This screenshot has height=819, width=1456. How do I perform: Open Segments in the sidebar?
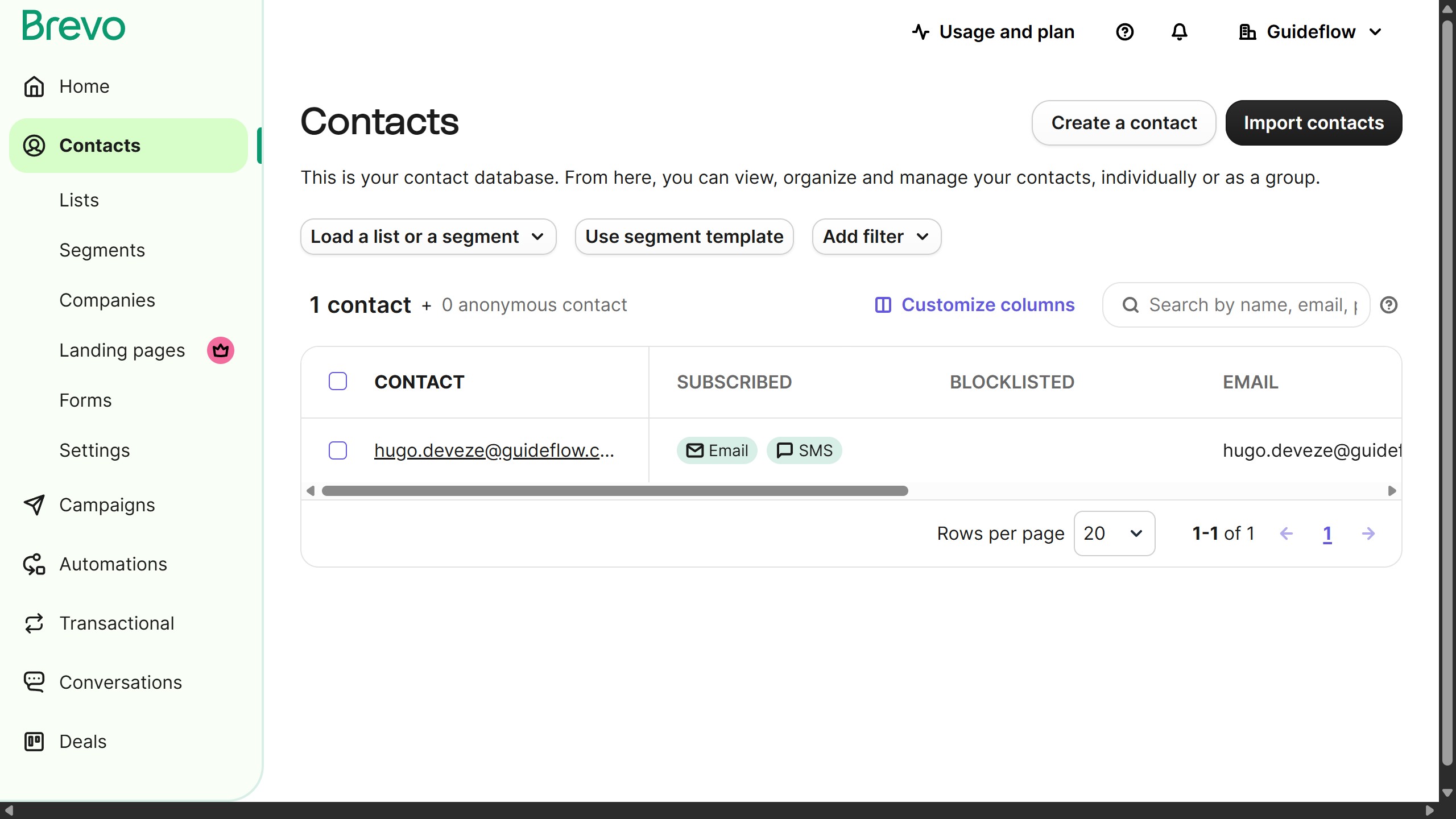pos(102,250)
